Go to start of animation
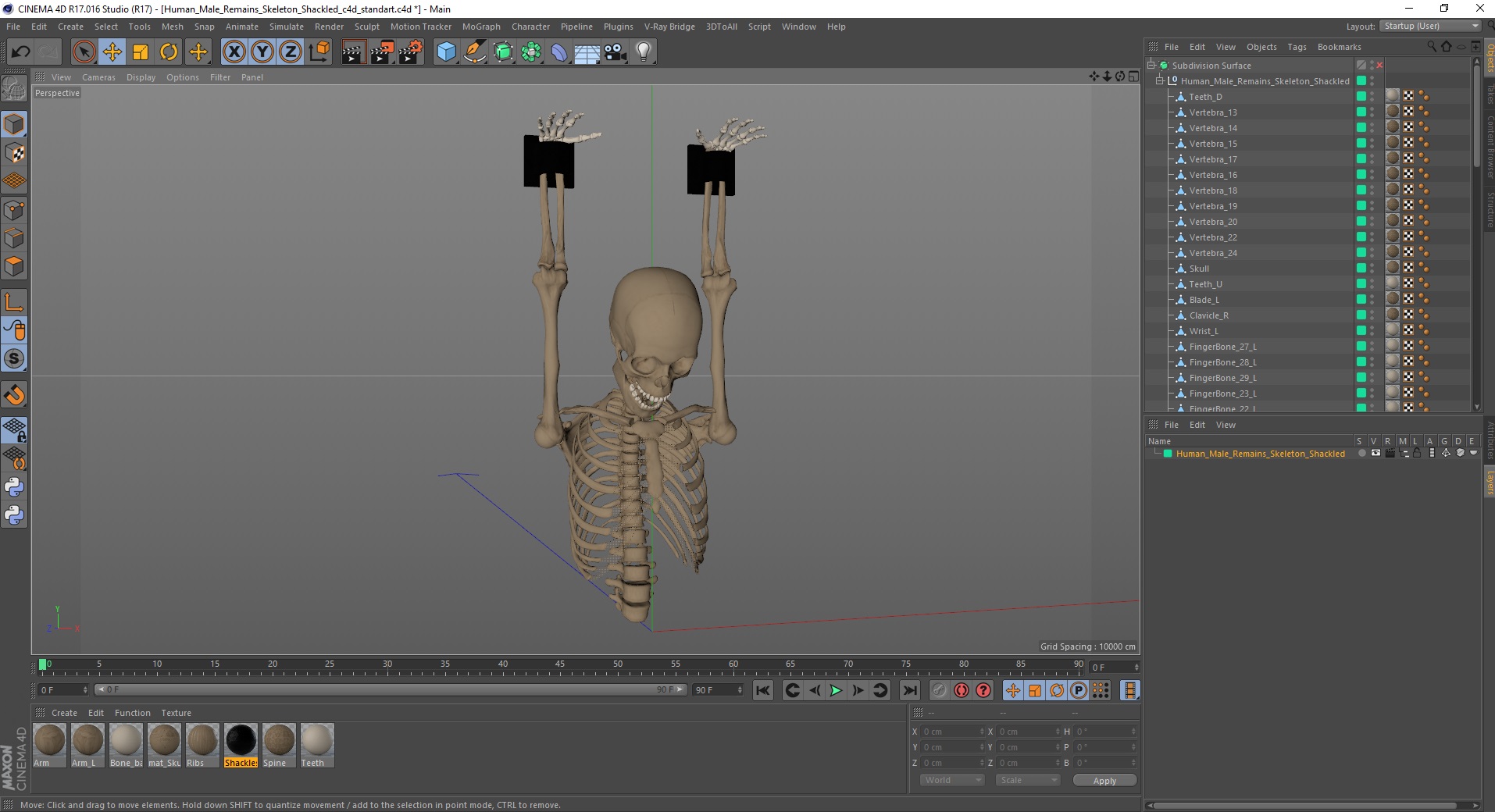1495x812 pixels. (x=763, y=690)
